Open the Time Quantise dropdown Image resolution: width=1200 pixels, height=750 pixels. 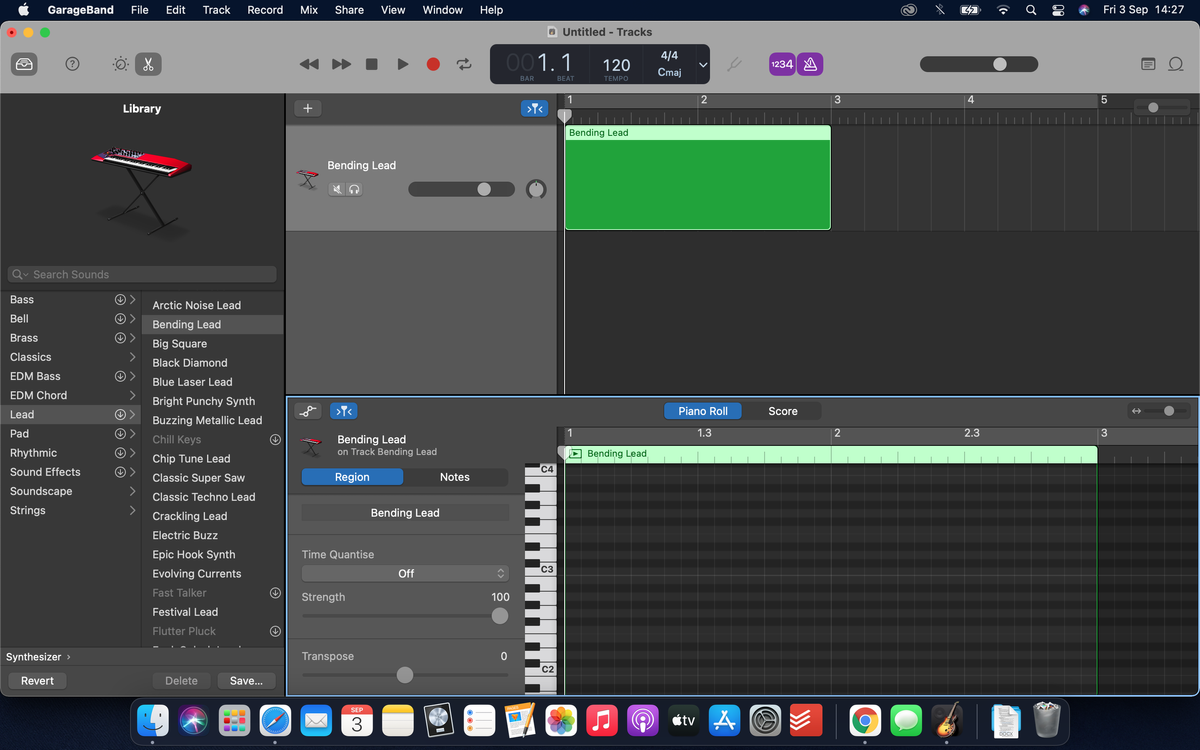(405, 574)
